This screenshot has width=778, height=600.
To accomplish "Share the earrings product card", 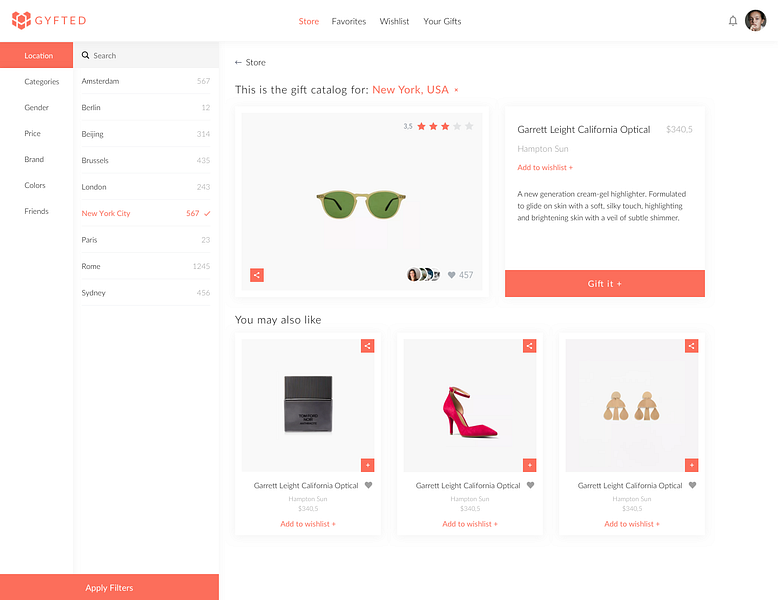I will click(692, 346).
